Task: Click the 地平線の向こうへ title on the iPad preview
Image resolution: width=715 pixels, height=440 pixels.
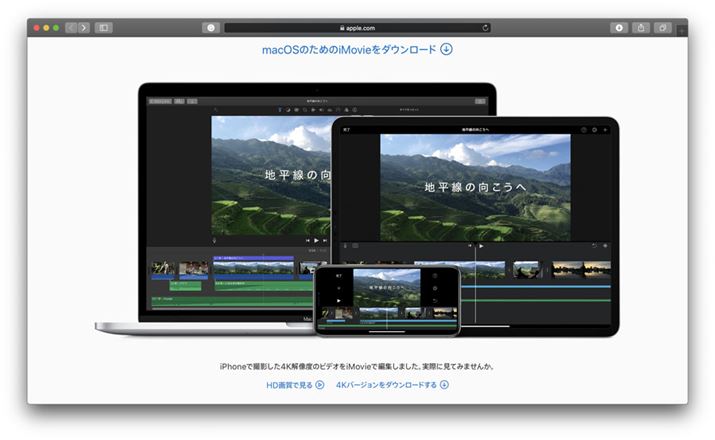Action: click(475, 187)
